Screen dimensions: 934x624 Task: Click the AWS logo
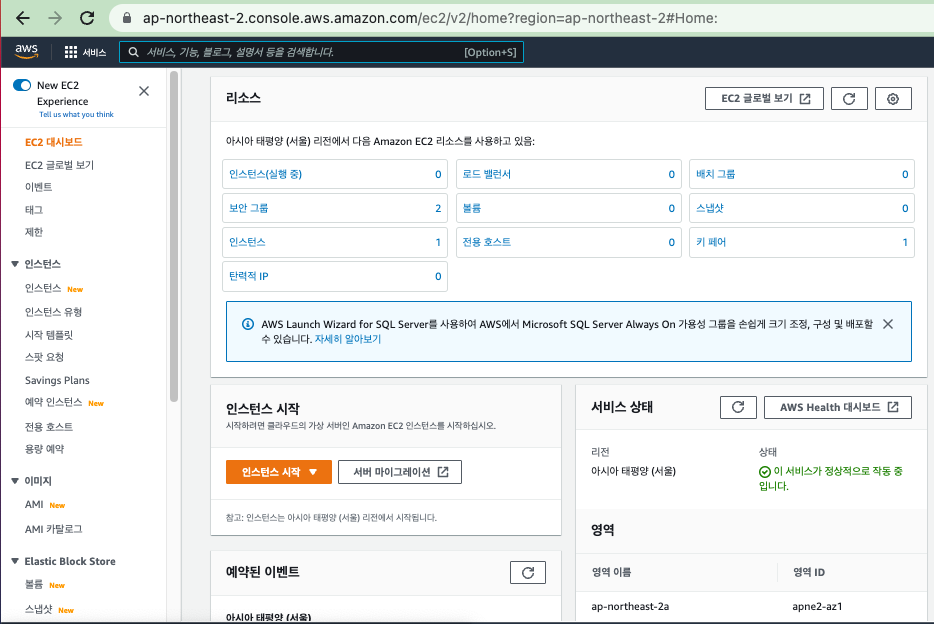pos(27,52)
